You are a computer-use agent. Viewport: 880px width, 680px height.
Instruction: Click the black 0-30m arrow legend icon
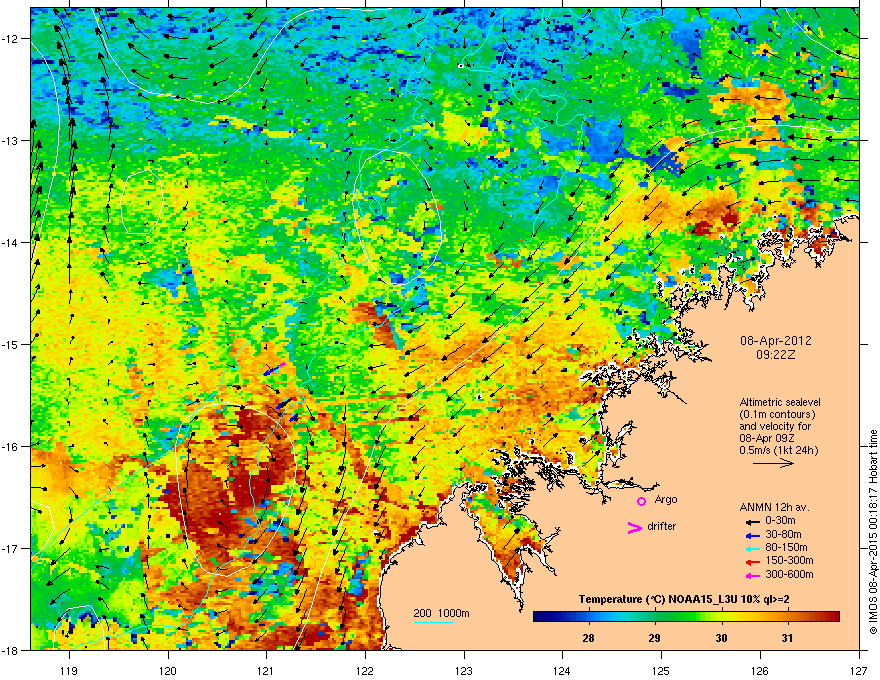point(752,521)
